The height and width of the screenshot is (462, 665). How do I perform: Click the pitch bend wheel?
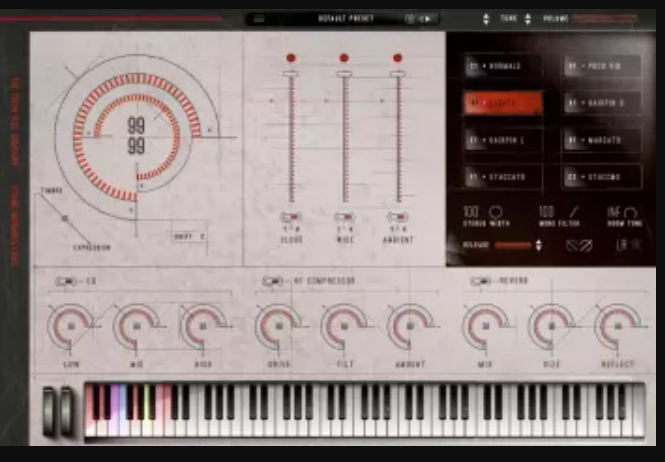pyautogui.click(x=49, y=412)
